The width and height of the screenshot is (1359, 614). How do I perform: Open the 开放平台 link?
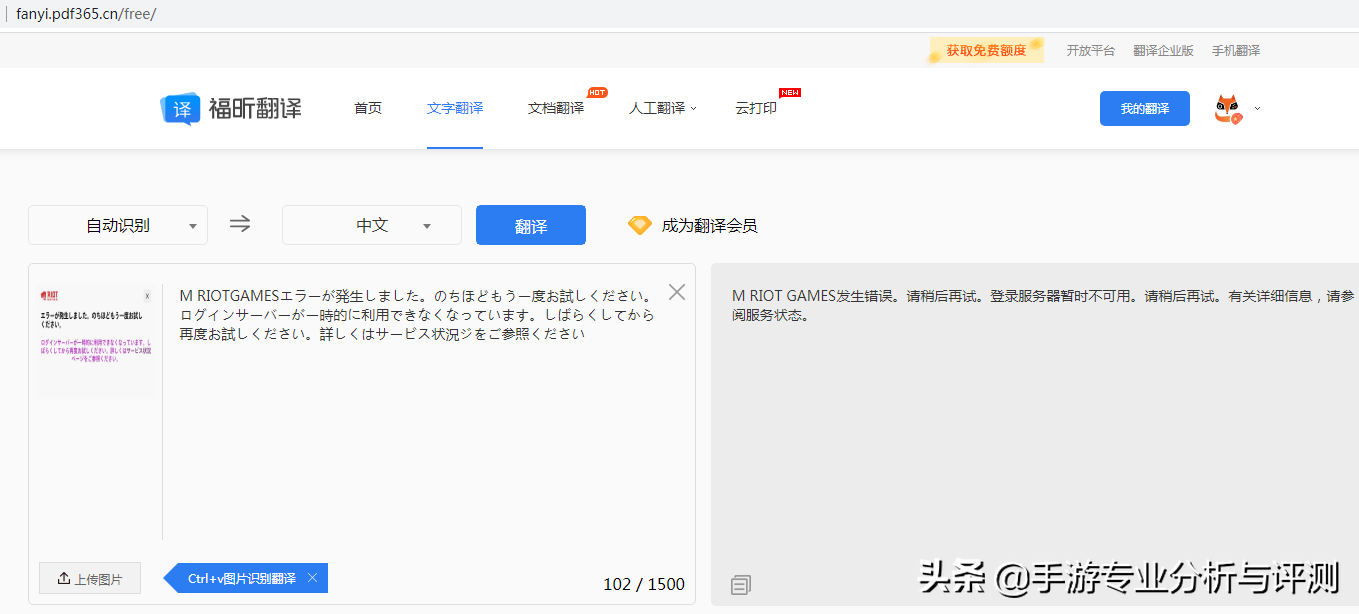(1090, 50)
